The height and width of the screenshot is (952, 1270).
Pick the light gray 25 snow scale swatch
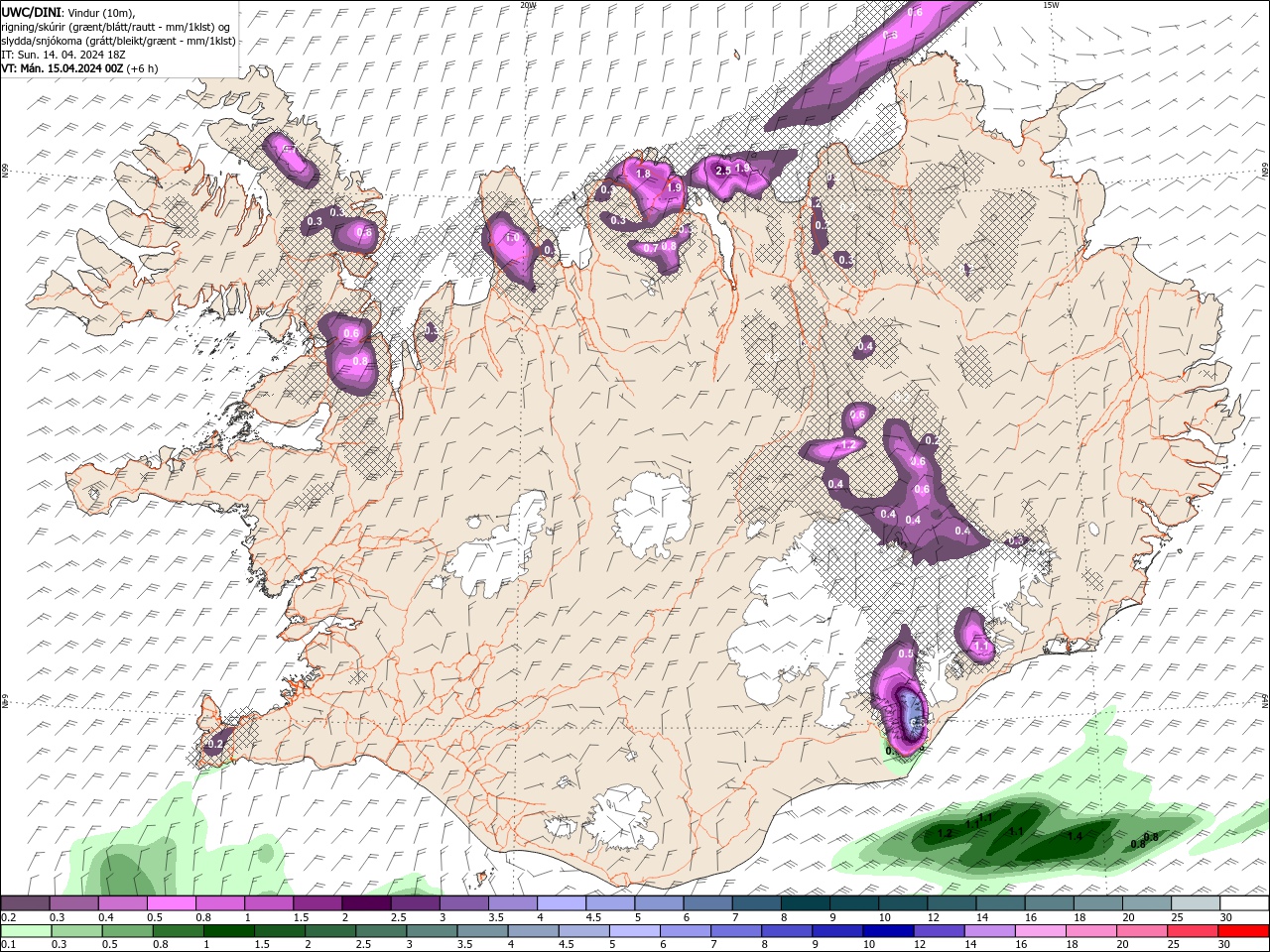click(x=1195, y=903)
